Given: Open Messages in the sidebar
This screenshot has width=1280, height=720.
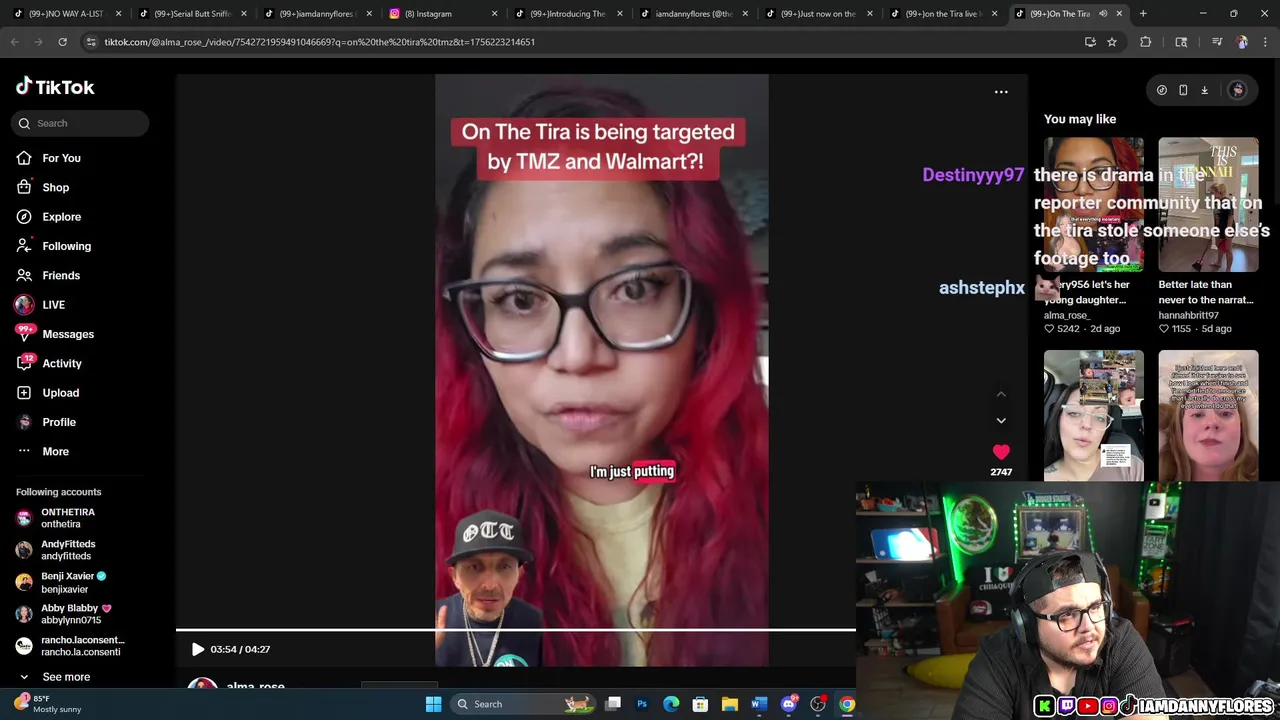Looking at the screenshot, I should 67,334.
